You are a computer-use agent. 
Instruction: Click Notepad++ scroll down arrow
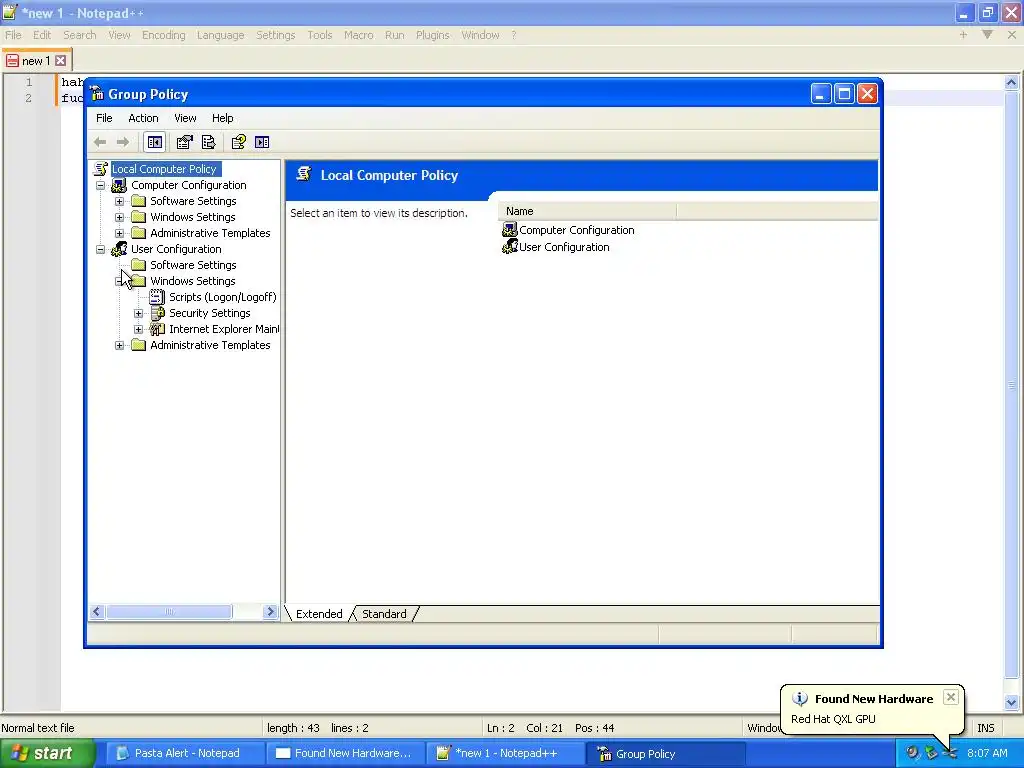click(x=1011, y=703)
